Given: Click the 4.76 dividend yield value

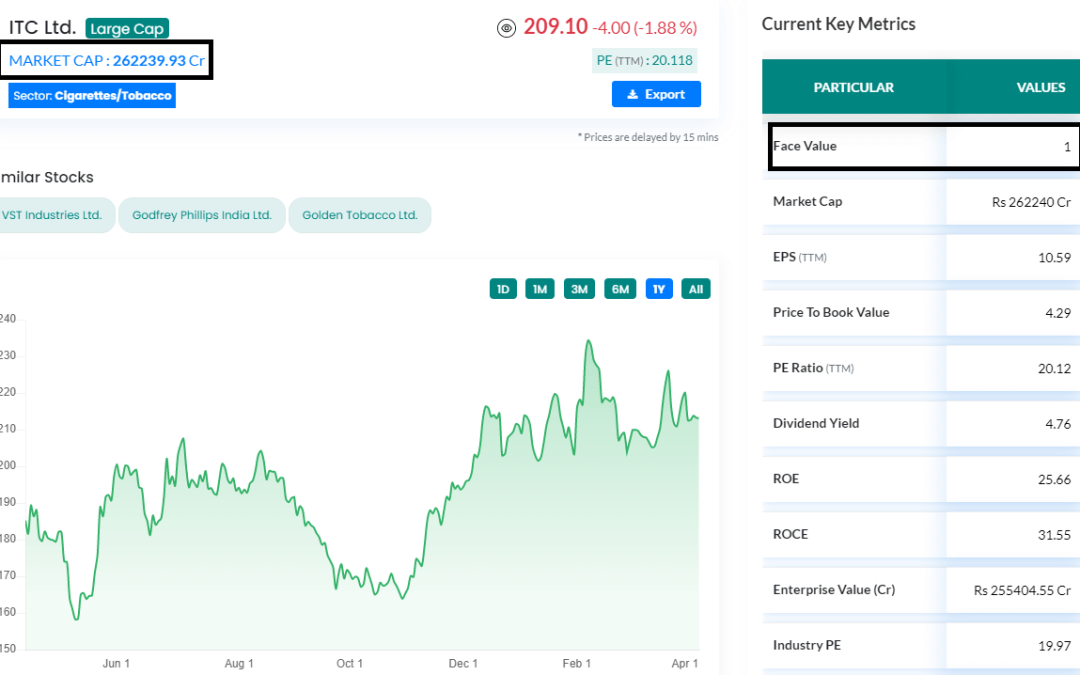Looking at the screenshot, I should (x=1058, y=424).
